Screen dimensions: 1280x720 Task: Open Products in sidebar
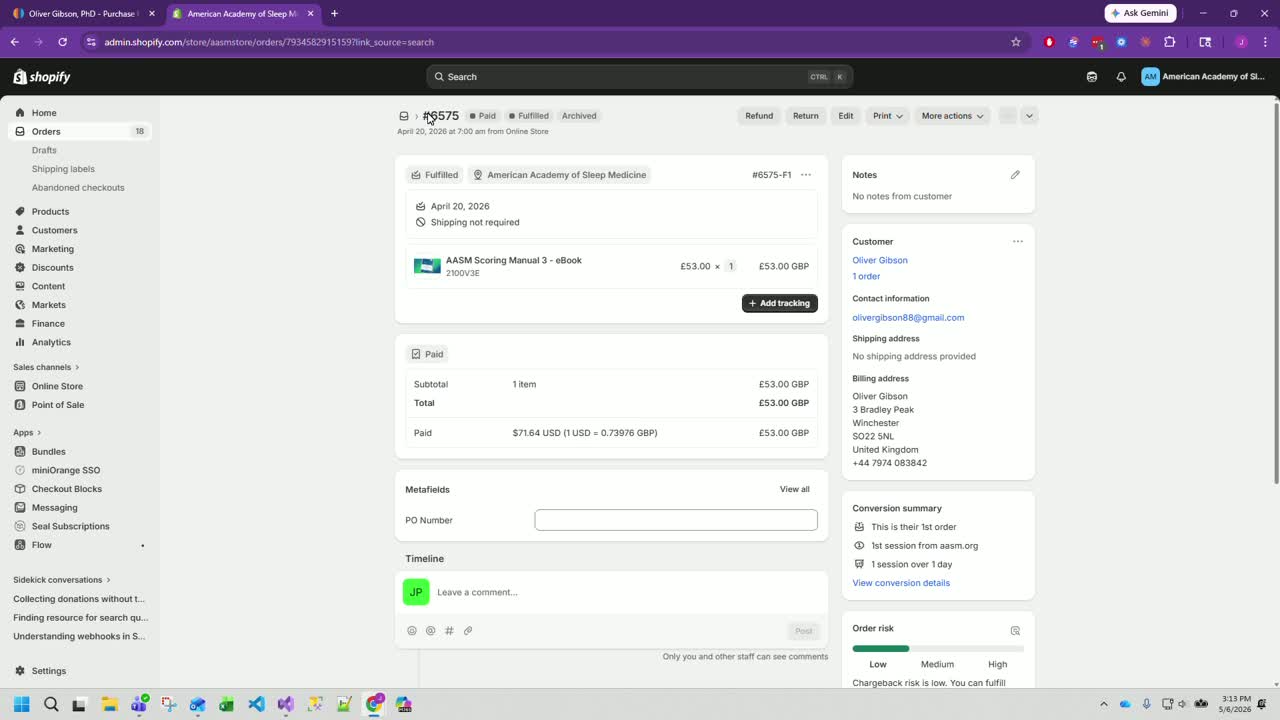(80, 212)
